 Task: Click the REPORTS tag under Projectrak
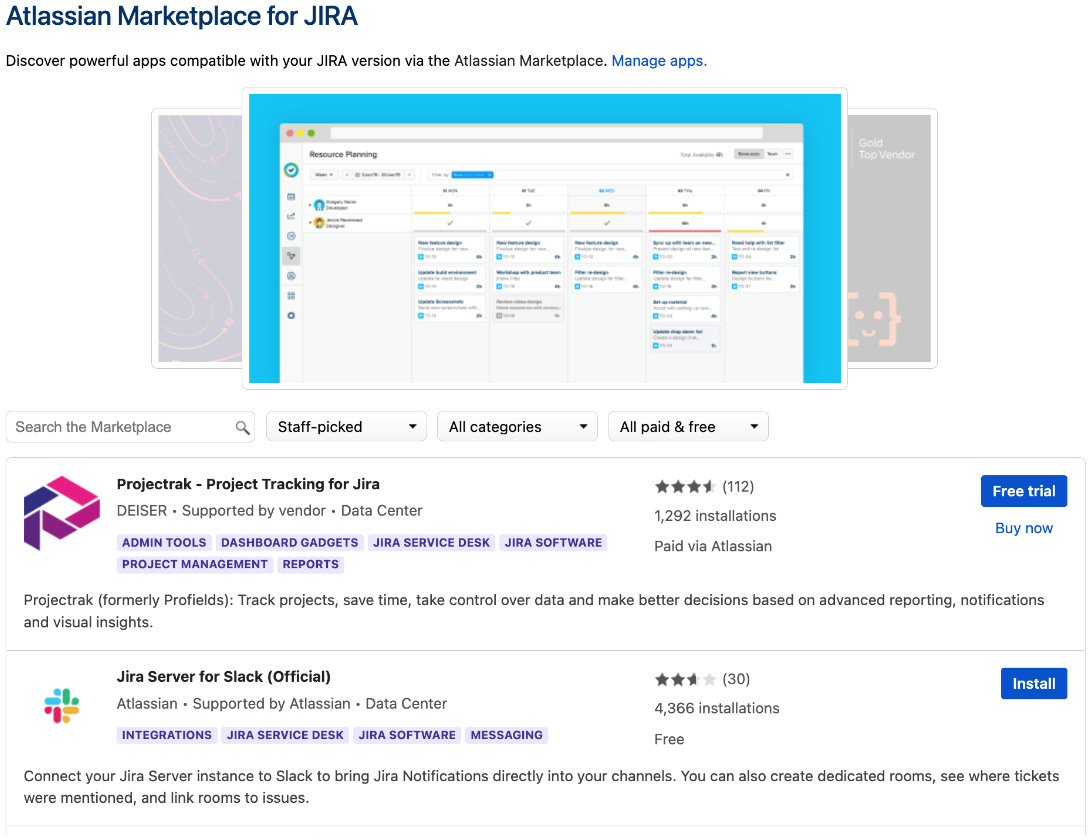310,564
